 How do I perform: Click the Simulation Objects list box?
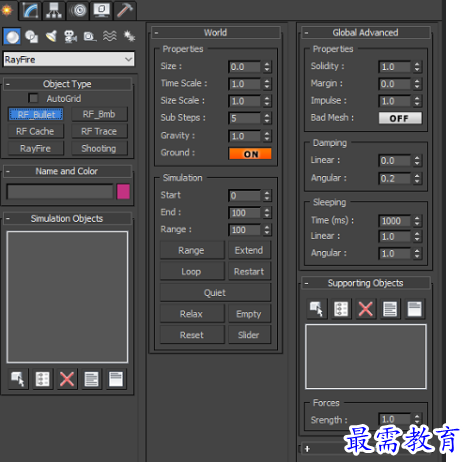tap(67, 297)
